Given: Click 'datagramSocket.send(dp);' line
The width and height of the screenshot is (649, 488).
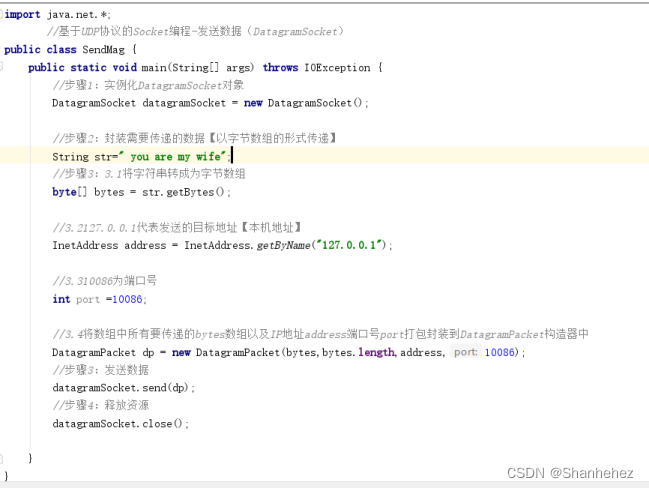Looking at the screenshot, I should coord(123,388).
